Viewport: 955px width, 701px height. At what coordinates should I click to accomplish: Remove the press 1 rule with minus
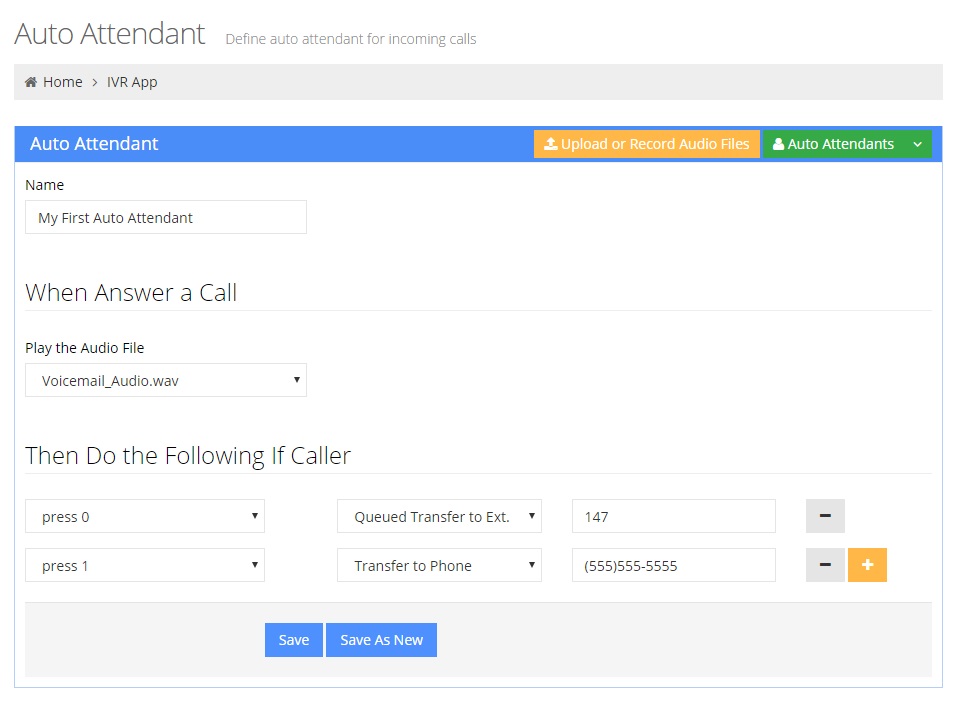pos(825,565)
